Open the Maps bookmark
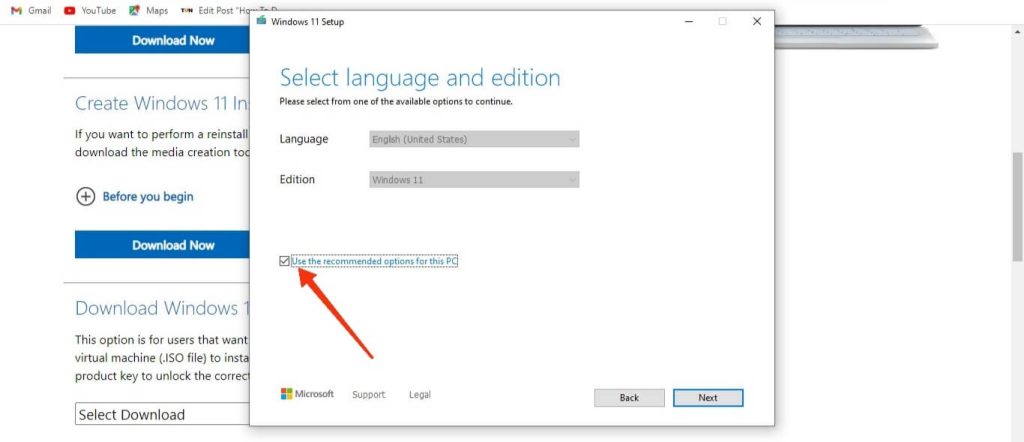The width and height of the screenshot is (1024, 442). [x=149, y=10]
